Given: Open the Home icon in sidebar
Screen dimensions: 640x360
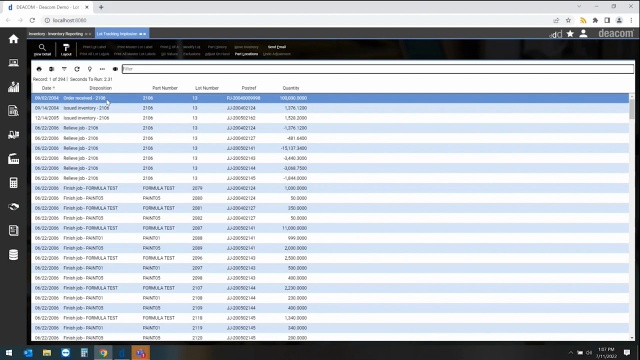Looking at the screenshot, I should tap(13, 39).
